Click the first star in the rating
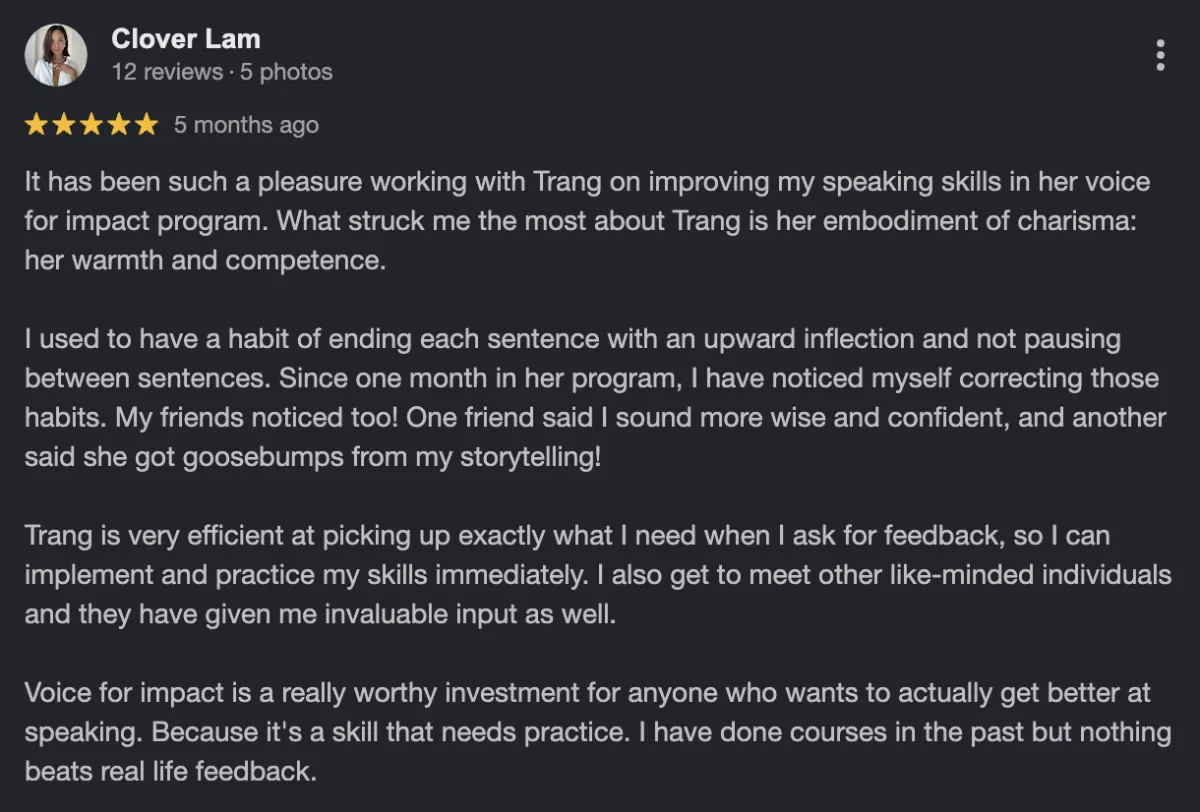 36,125
